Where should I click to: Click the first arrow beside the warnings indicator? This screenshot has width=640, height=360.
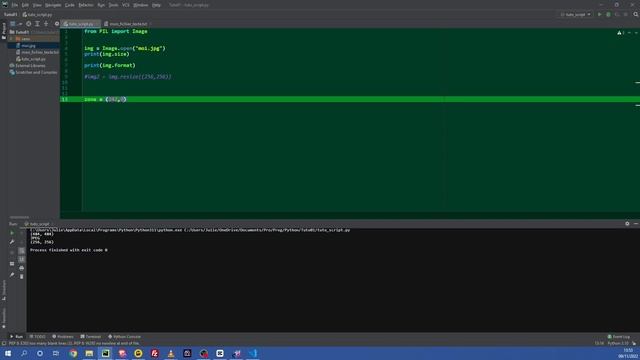point(629,33)
